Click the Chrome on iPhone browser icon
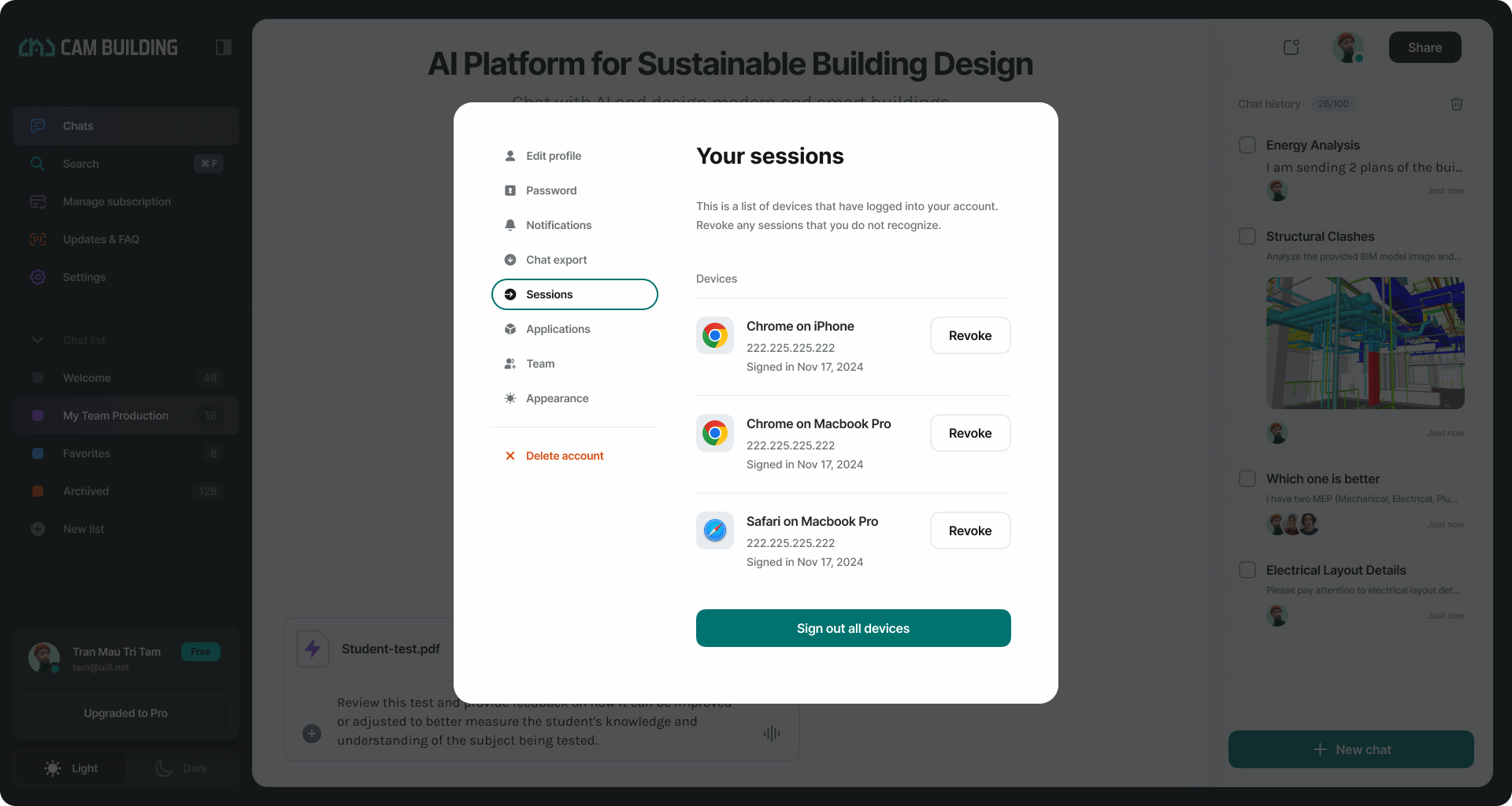Viewport: 1512px width, 806px height. pos(715,335)
